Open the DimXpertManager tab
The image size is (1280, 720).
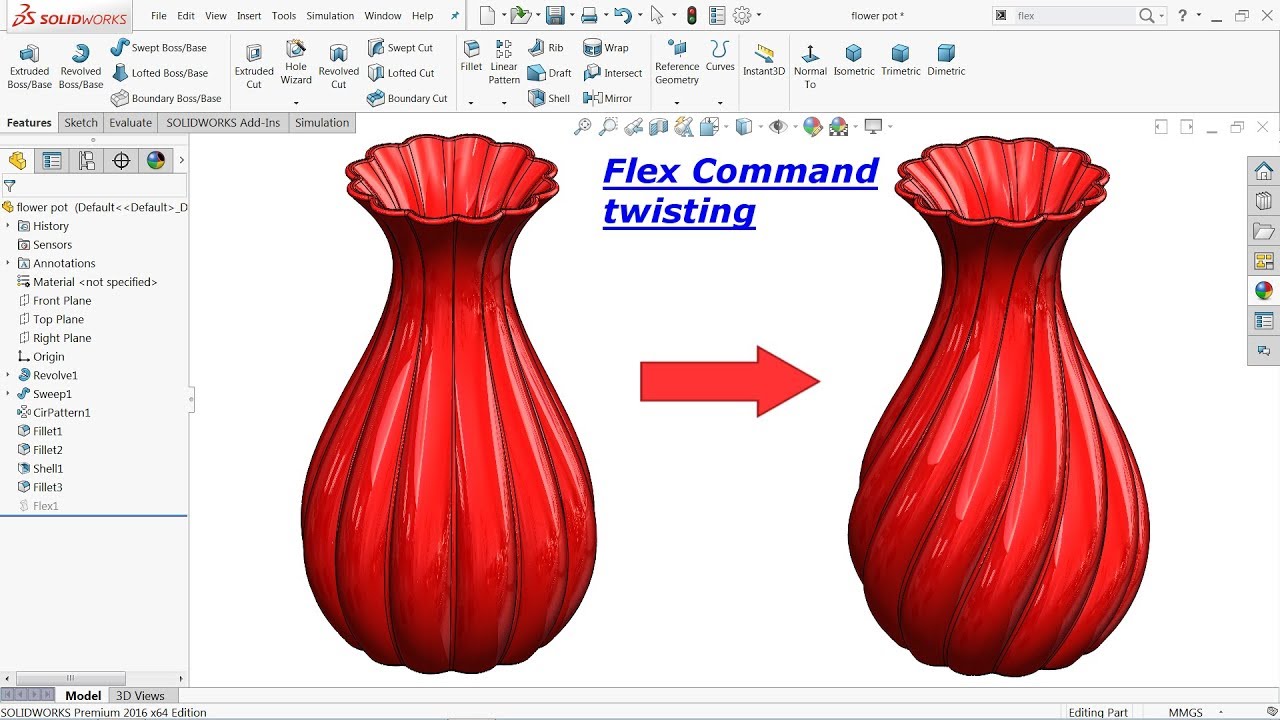(x=121, y=161)
